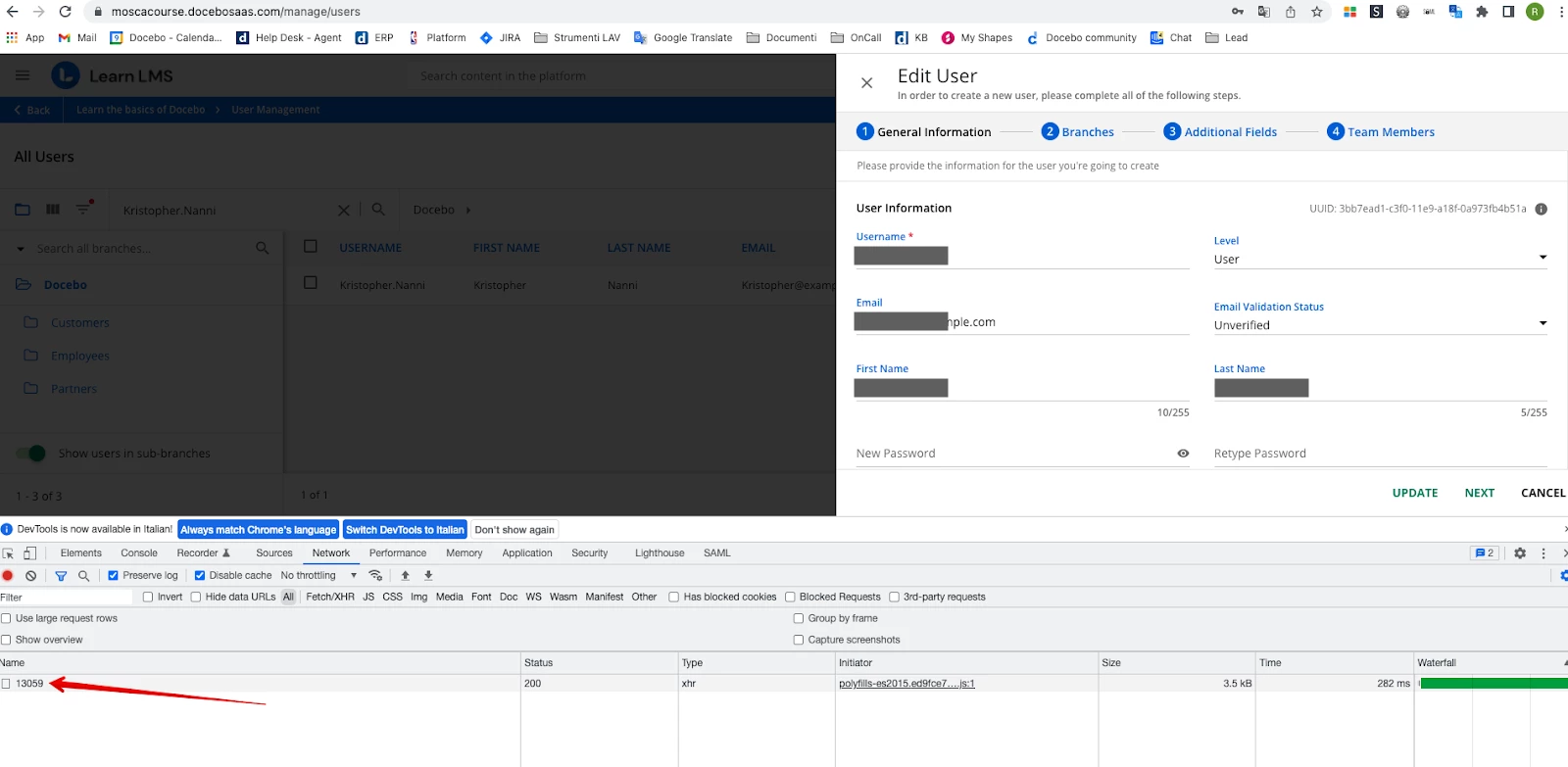
Task: Select the inspect element tool
Action: [x=9, y=553]
